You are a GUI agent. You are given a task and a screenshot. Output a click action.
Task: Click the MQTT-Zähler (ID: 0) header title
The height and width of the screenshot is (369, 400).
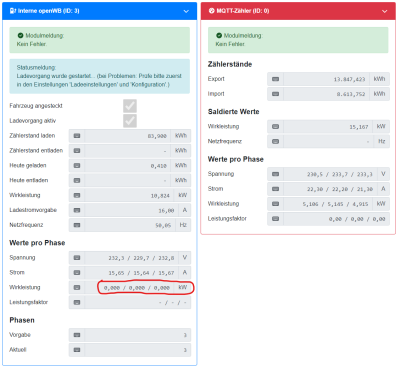[243, 11]
